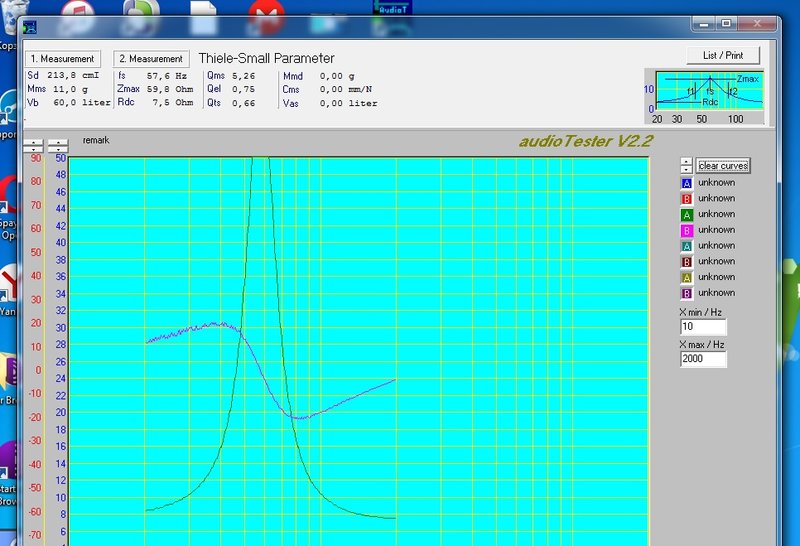Click the blue right axis scale stepper
800x546 pixels.
click(58, 146)
